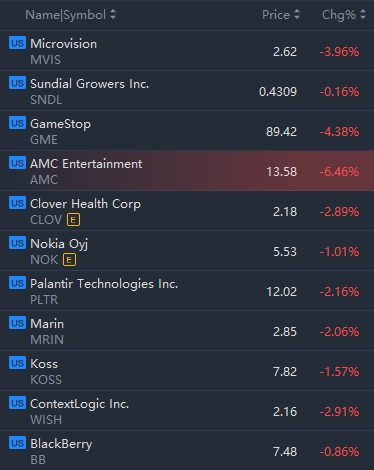Select the Chg% column header text
The width and height of the screenshot is (374, 470).
tap(339, 15)
